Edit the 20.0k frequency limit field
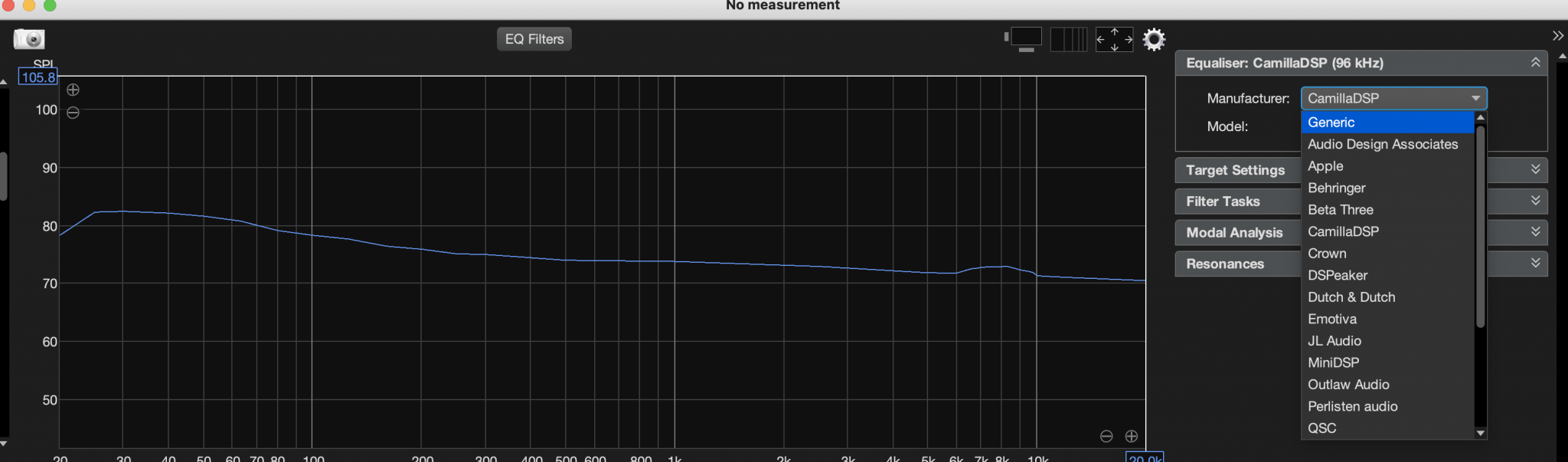1568x462 pixels. [1145, 458]
